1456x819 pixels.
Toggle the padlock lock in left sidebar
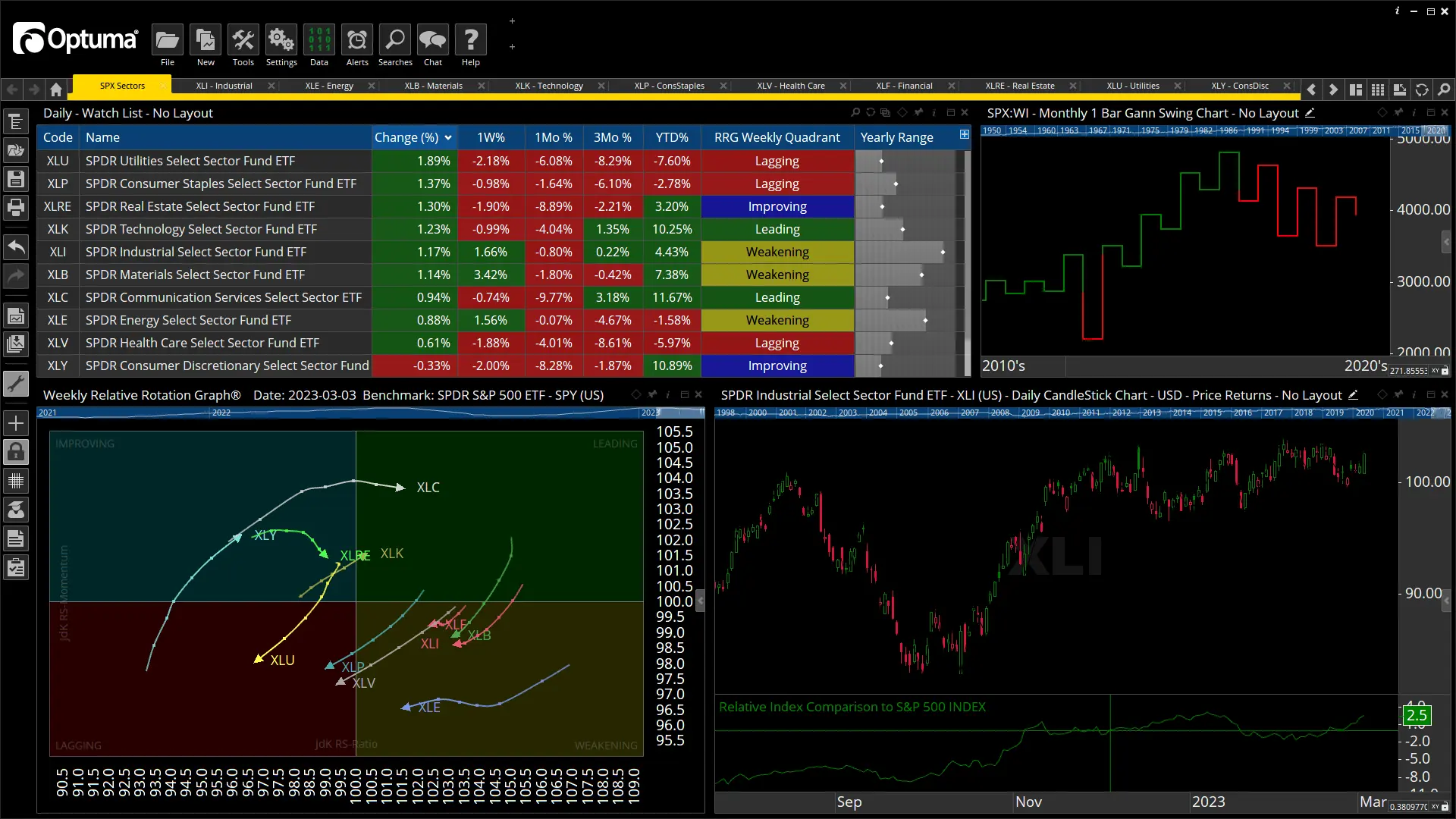point(16,452)
